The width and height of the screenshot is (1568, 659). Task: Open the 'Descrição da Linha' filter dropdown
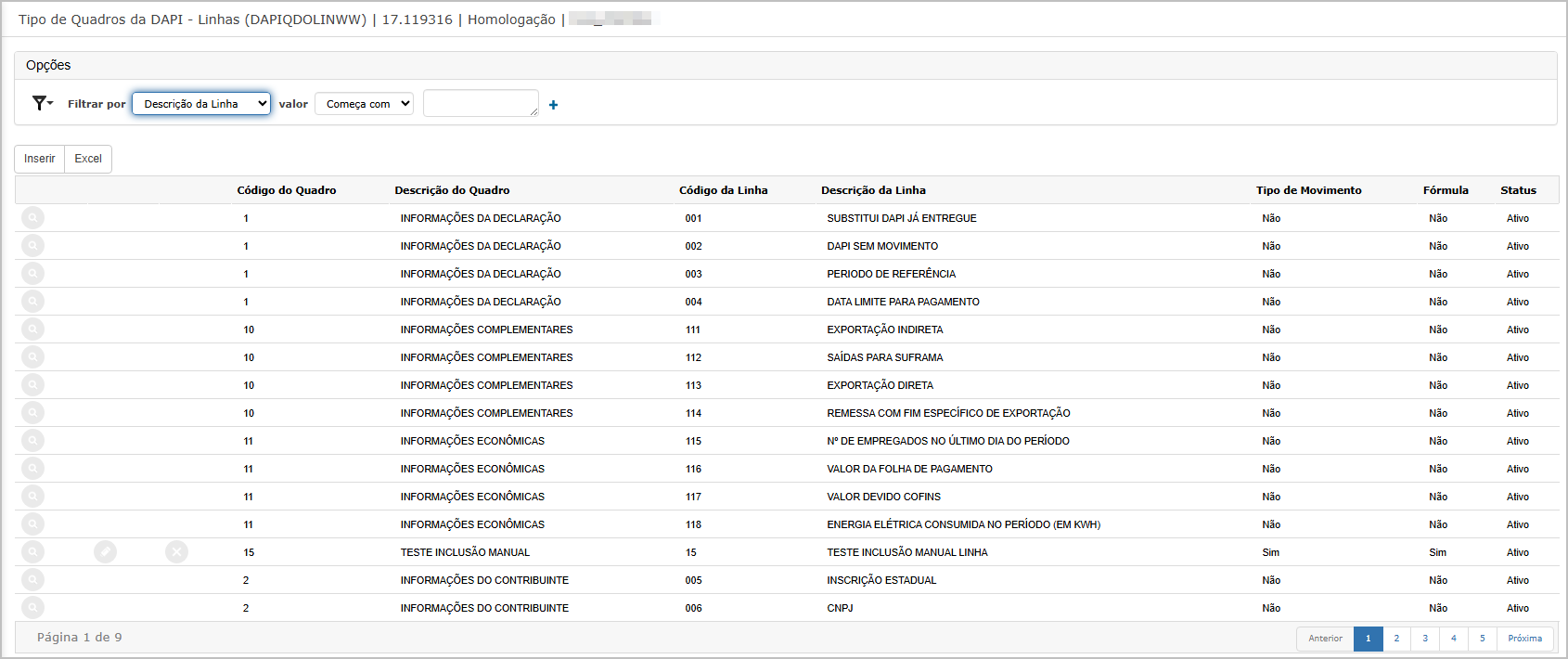click(201, 104)
